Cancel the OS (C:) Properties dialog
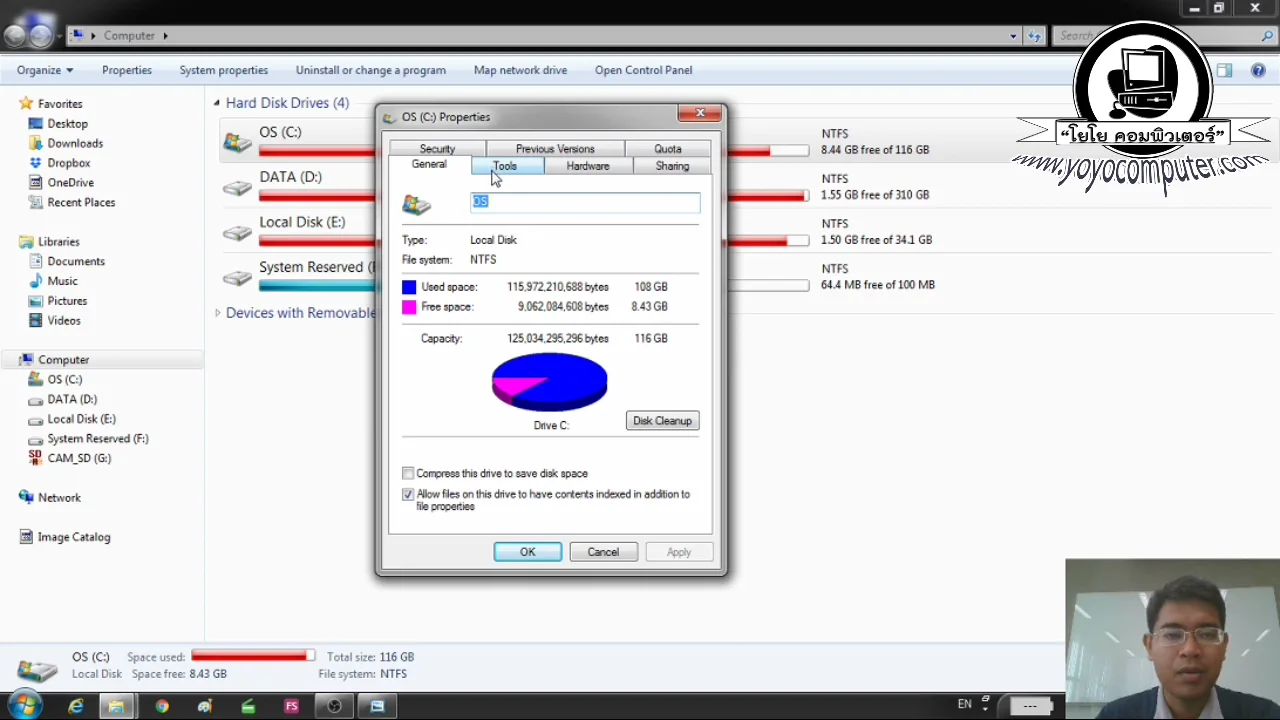 pos(603,551)
